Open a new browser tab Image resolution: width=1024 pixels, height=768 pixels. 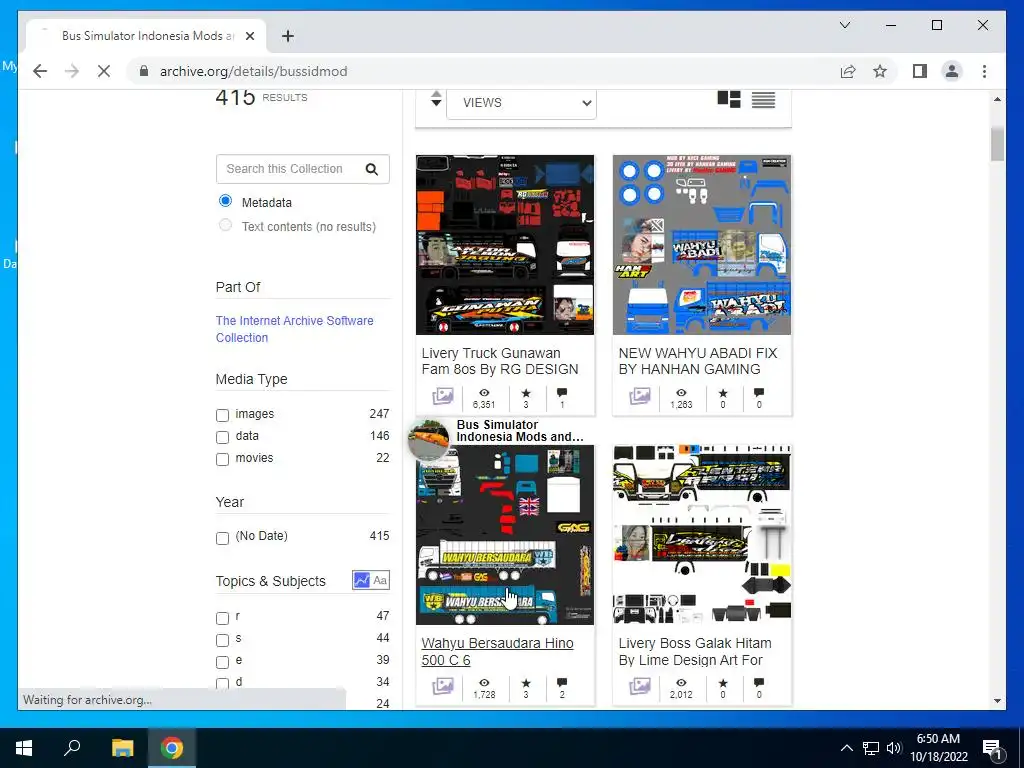[x=287, y=36]
